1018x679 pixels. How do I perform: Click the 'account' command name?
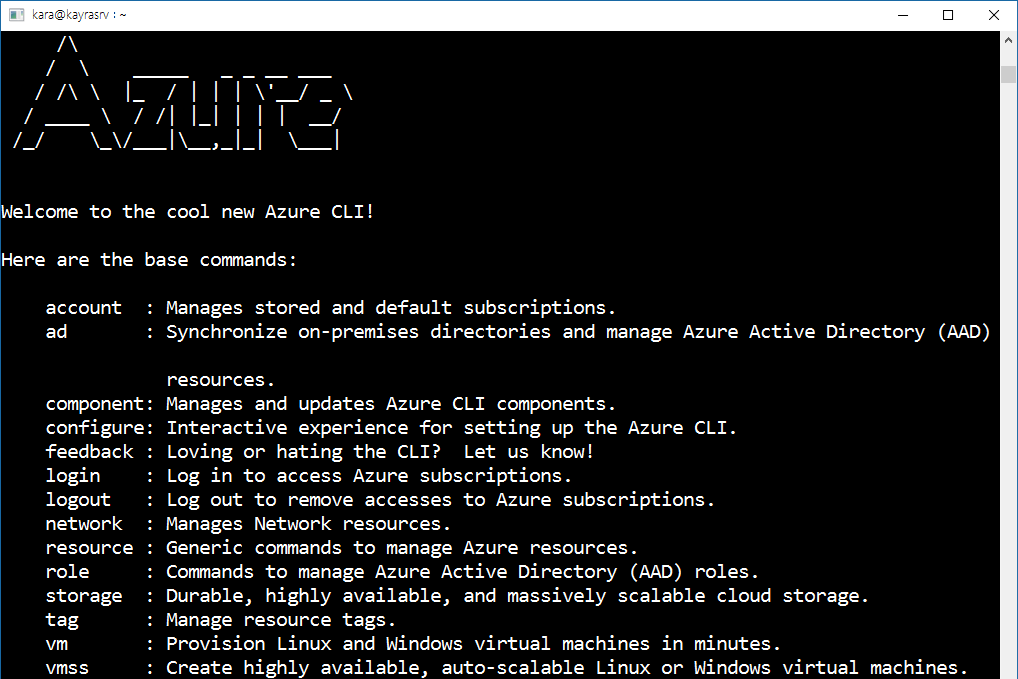click(x=84, y=308)
